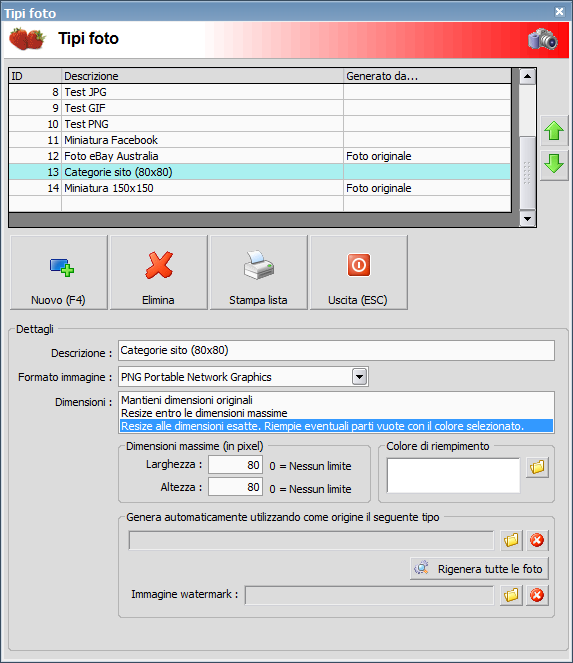Move selected photo type up with green arrow
Screen dimensions: 573x663
pyautogui.click(x=554, y=131)
